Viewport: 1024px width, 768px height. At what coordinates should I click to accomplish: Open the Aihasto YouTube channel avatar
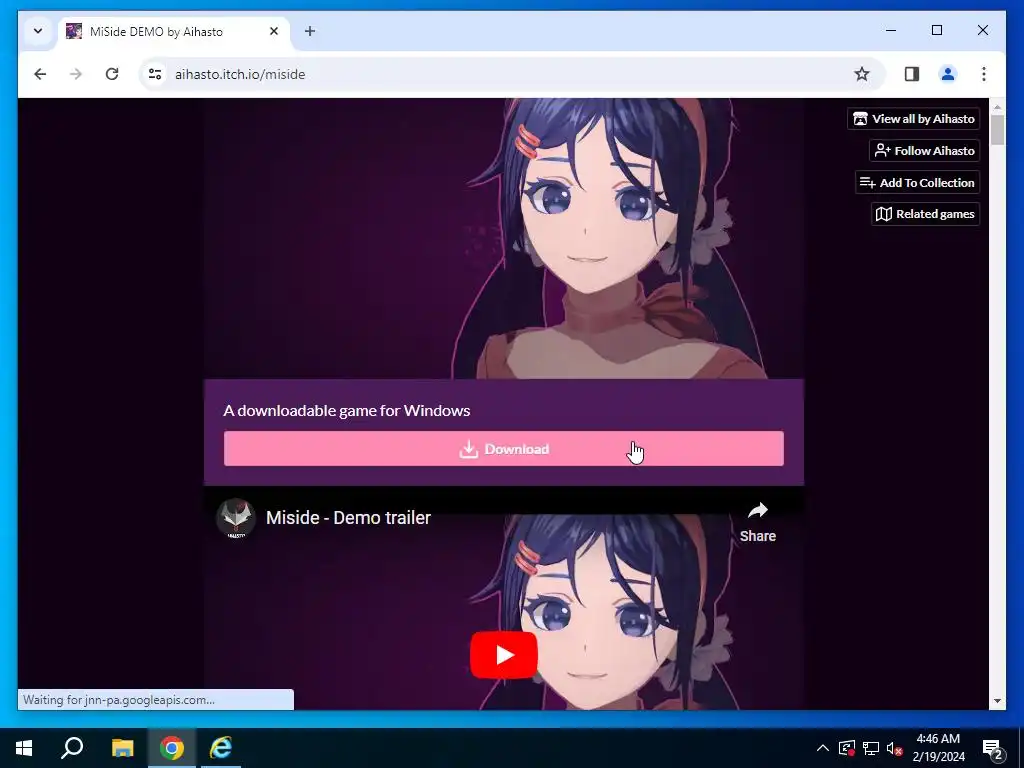tap(236, 519)
